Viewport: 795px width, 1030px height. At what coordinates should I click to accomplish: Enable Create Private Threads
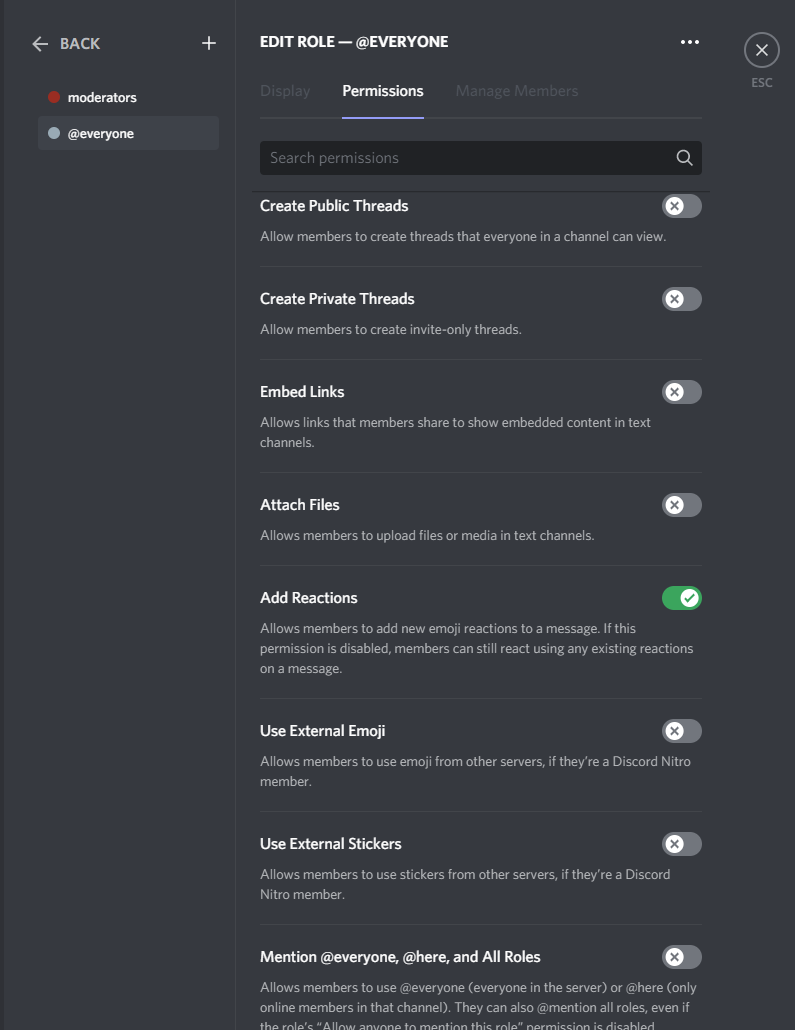(x=681, y=299)
